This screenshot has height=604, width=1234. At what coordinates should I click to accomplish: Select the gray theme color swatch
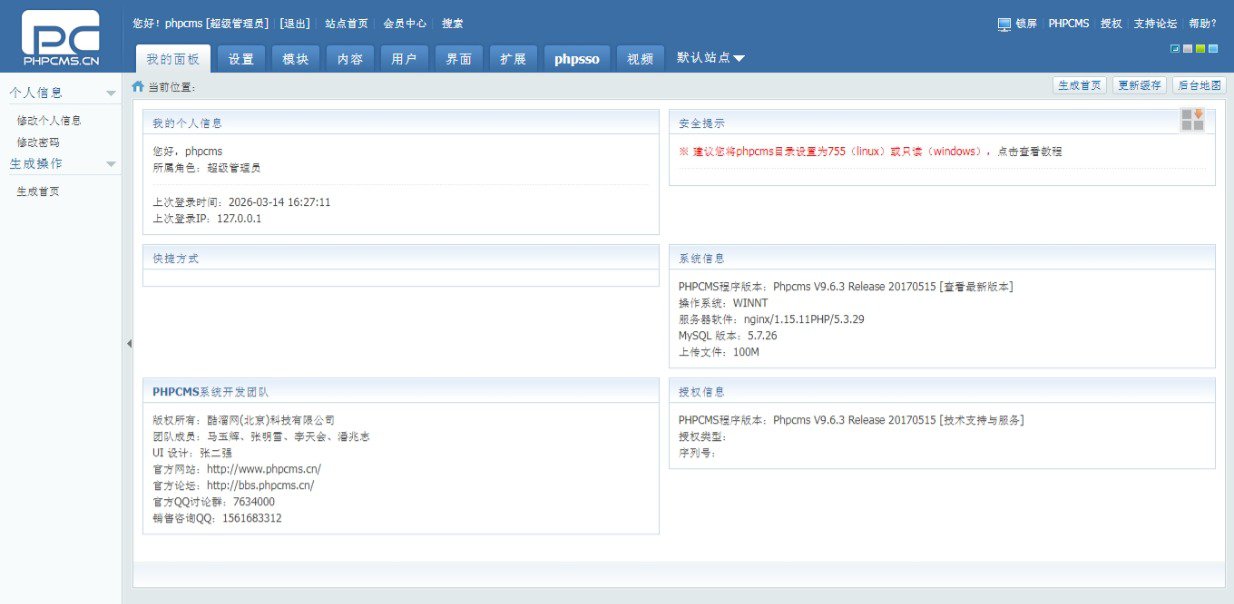tap(1187, 48)
